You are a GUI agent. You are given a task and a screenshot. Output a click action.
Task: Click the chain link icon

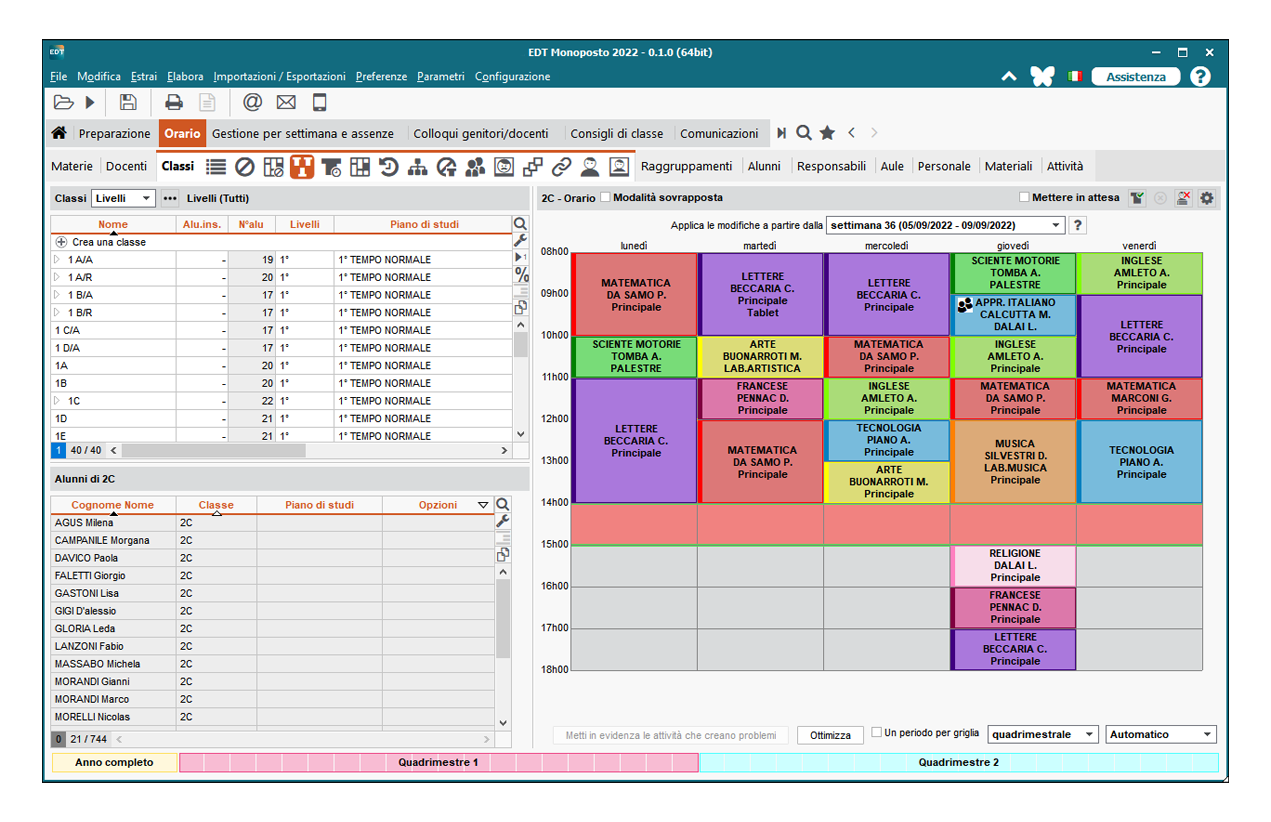click(562, 166)
